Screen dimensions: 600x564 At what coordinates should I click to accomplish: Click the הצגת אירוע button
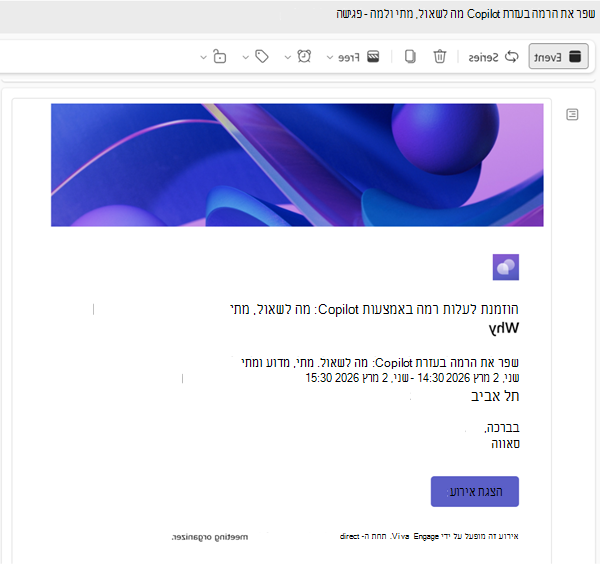[x=475, y=491]
